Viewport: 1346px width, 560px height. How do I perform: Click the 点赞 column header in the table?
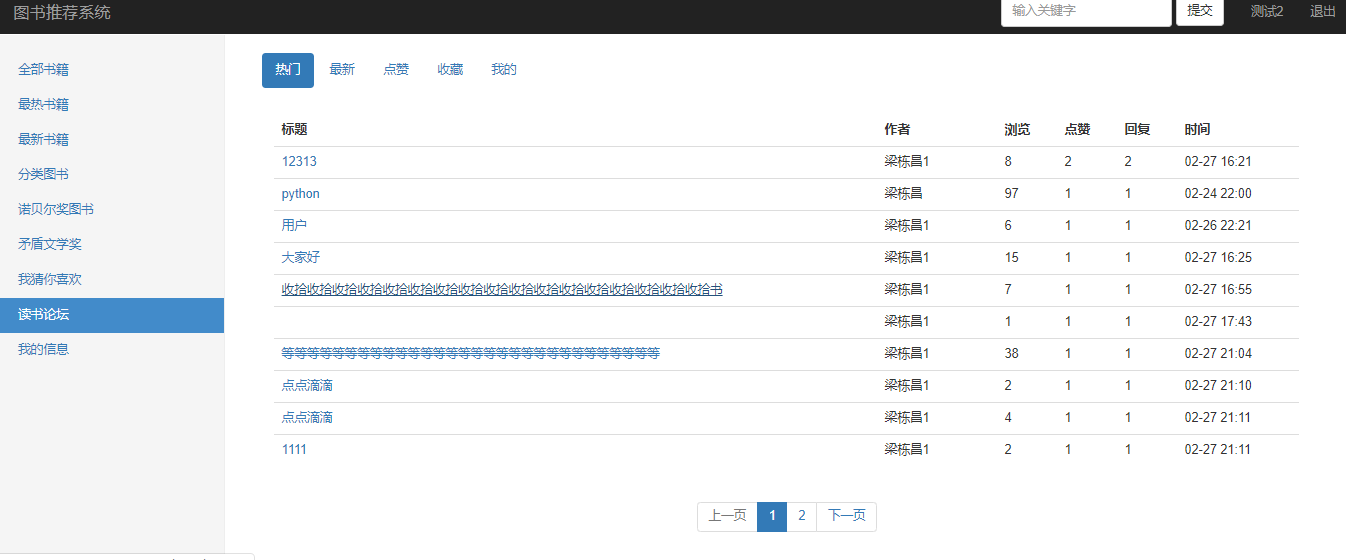1078,129
